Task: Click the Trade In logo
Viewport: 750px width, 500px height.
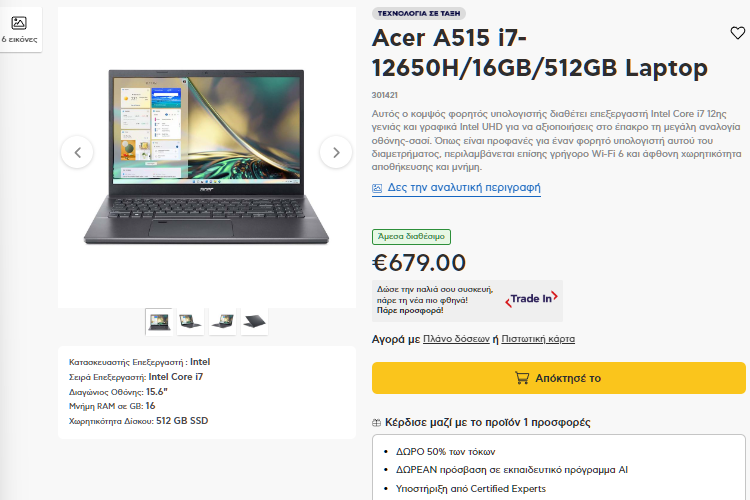Action: [531, 299]
